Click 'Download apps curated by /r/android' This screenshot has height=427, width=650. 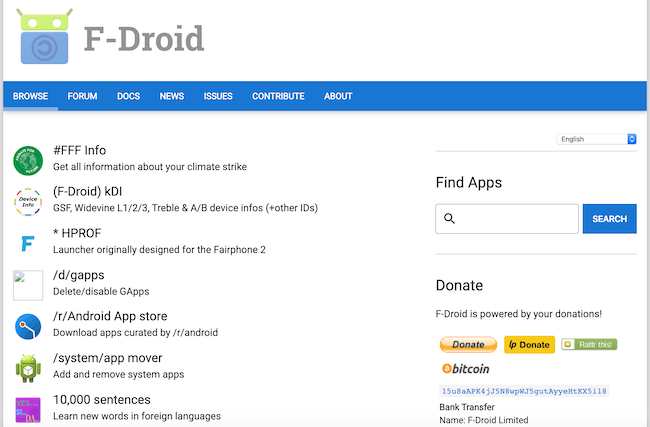(136, 332)
